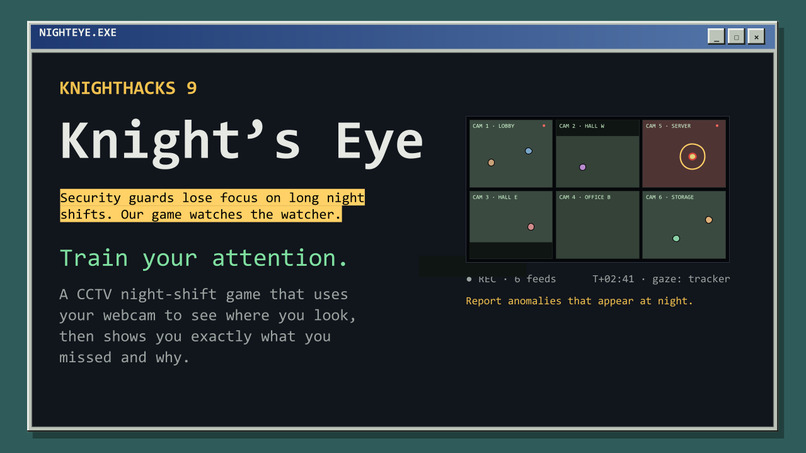Minimize the NIGHTEYE.EXE window
Screen dimensions: 806x453
(x=716, y=37)
